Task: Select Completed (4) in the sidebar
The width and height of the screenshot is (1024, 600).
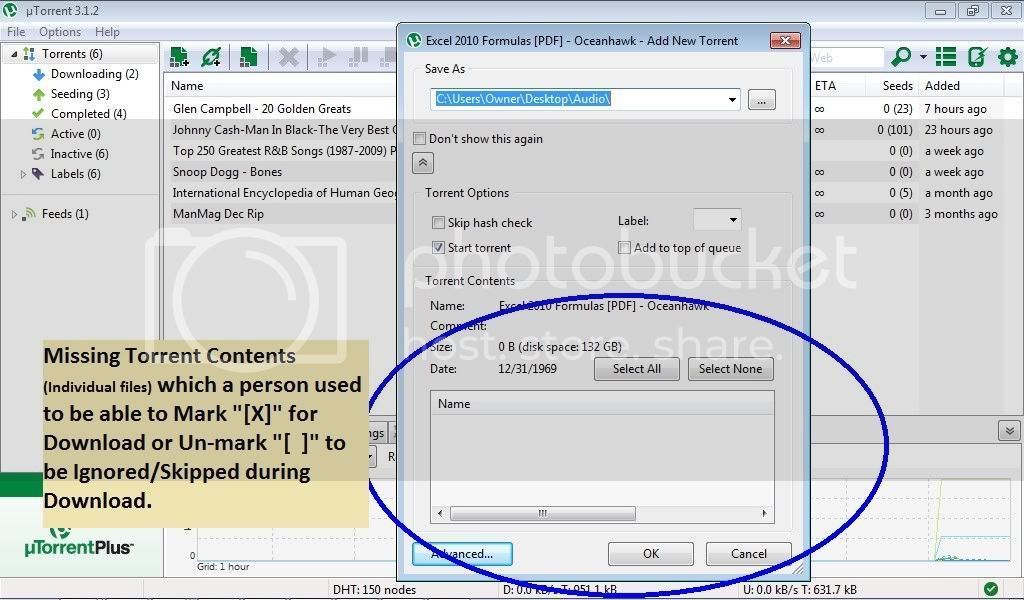Action: coord(88,114)
